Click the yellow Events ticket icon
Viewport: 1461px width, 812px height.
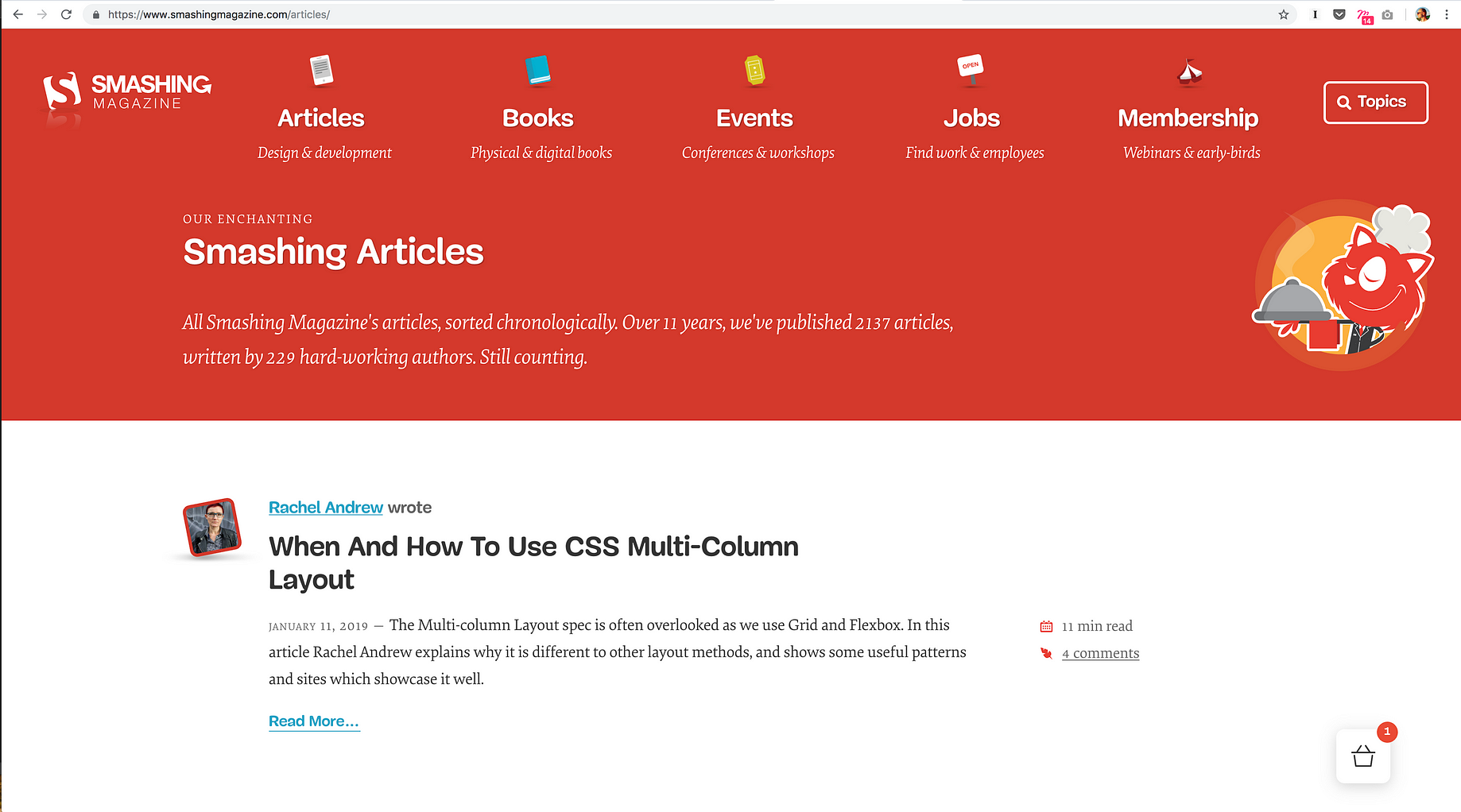755,71
